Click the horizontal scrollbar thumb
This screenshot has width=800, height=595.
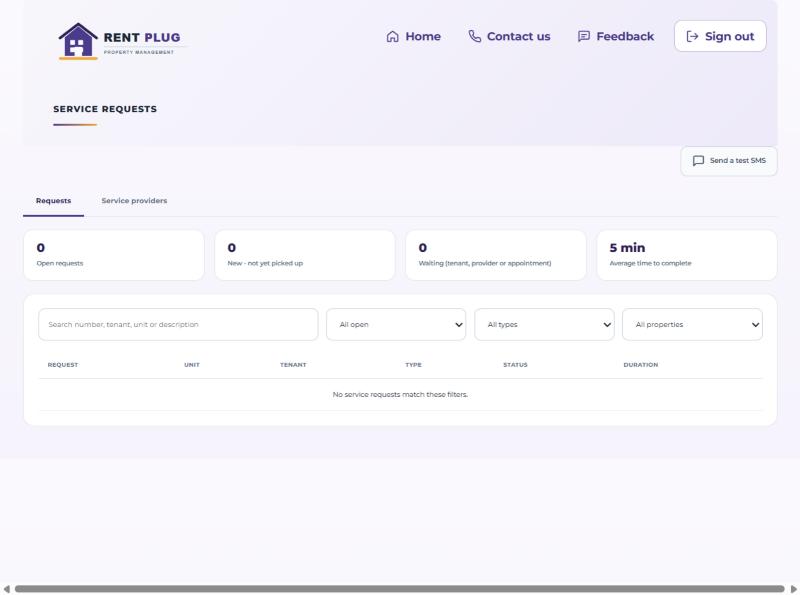click(399, 589)
